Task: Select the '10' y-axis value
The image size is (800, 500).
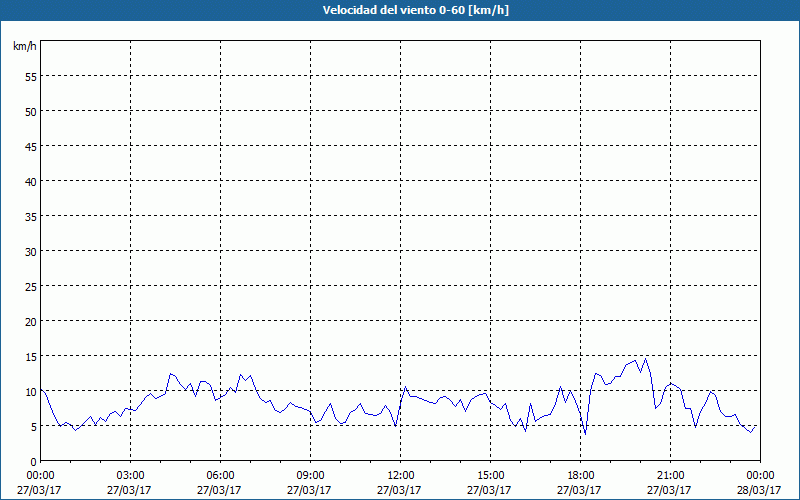Action: (x=31, y=391)
